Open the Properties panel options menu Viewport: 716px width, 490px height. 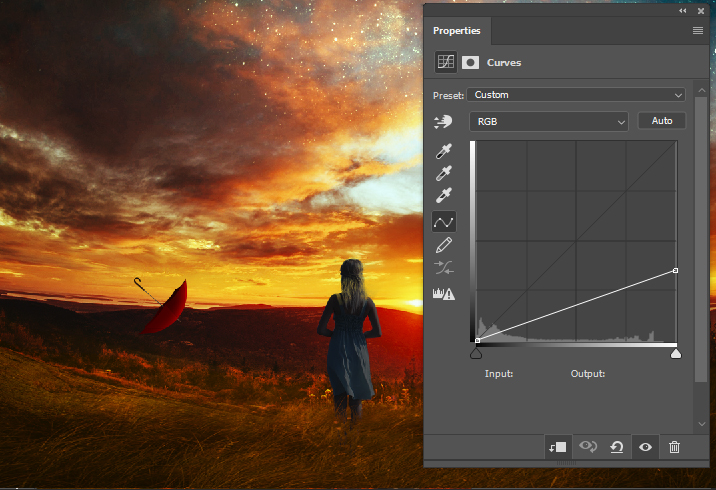698,31
